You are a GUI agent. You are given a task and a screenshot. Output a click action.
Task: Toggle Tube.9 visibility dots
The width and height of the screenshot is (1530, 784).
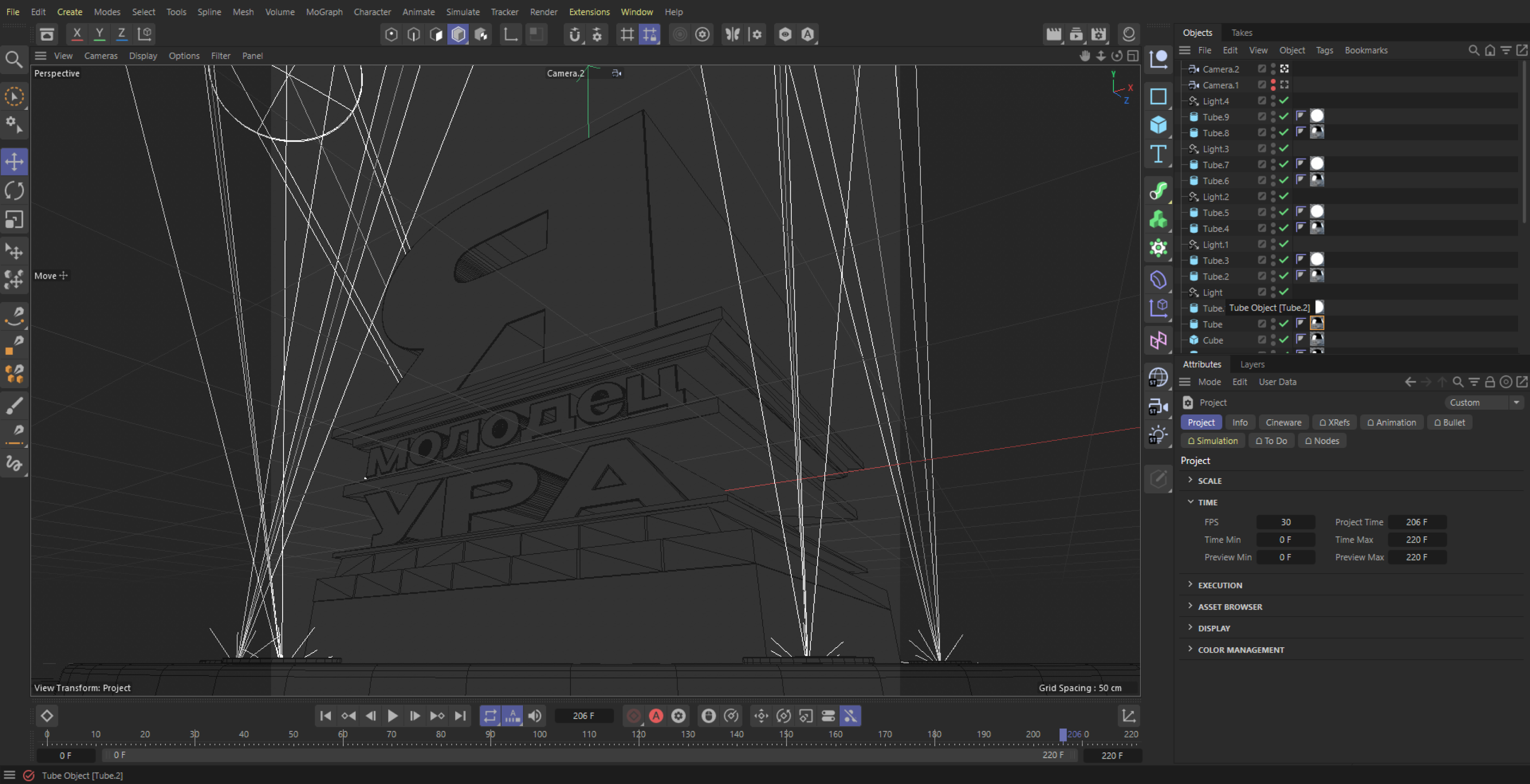click(x=1273, y=117)
